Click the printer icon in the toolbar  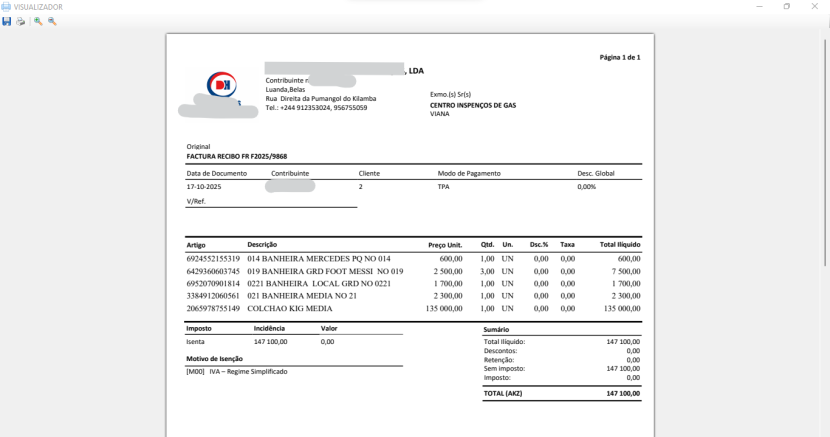pos(20,21)
